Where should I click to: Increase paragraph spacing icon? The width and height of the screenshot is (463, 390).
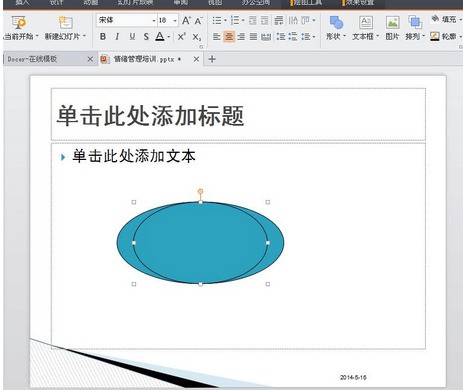tap(281, 36)
